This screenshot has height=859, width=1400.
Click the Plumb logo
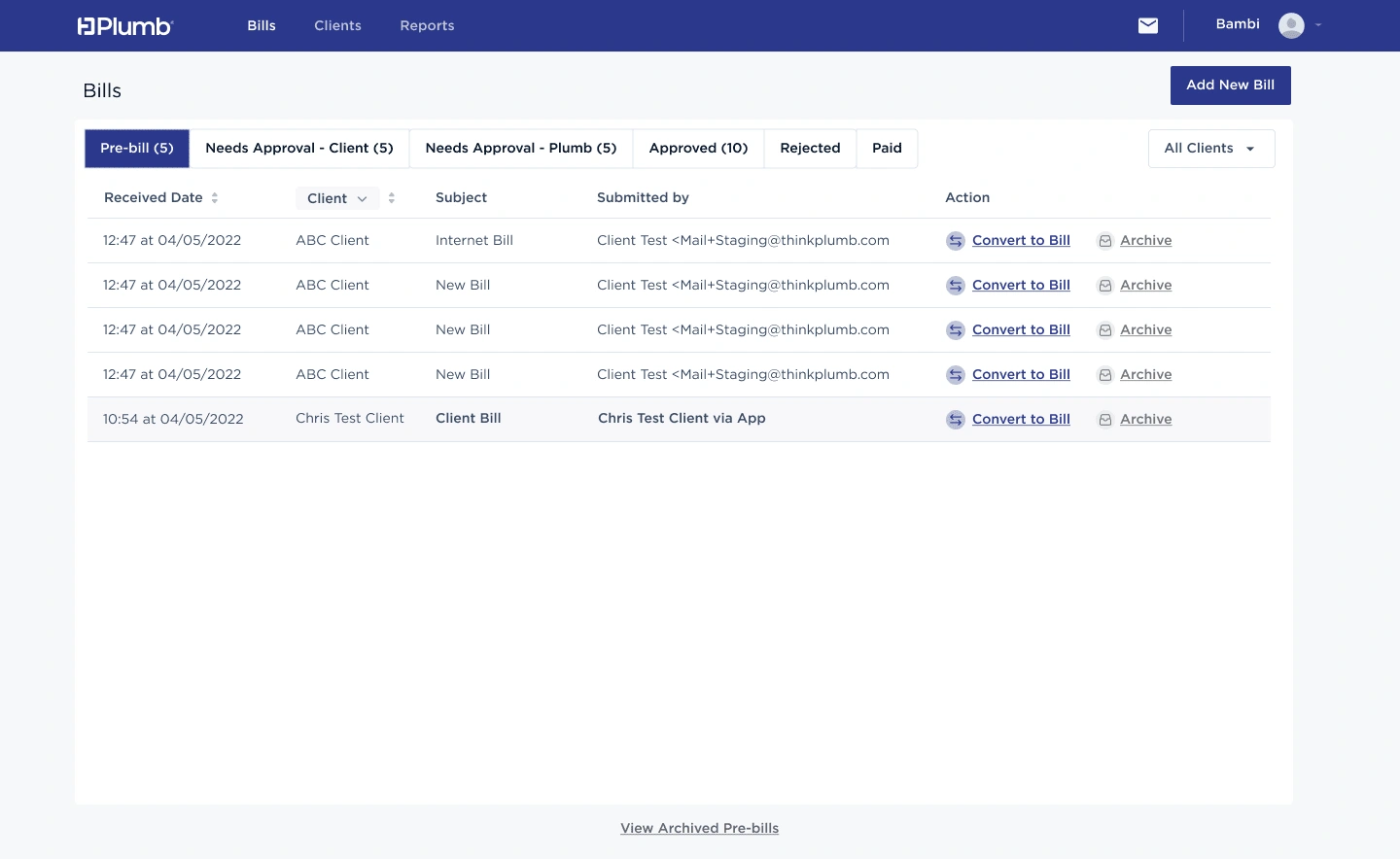click(x=124, y=26)
